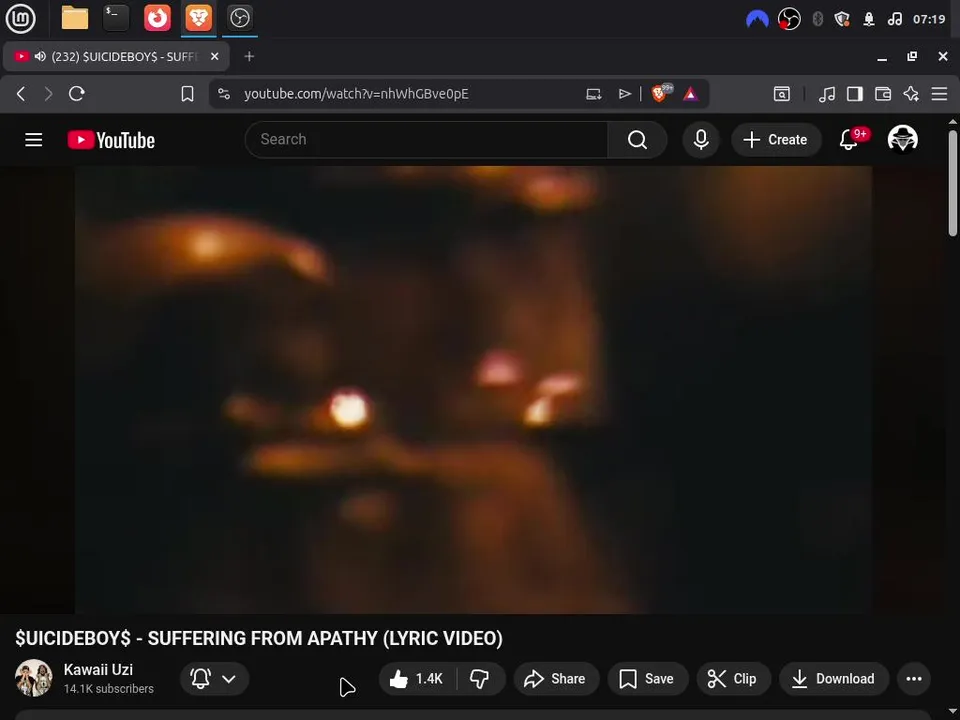960x720 pixels.
Task: Open the Brave Rewards triangle icon
Action: [691, 94]
